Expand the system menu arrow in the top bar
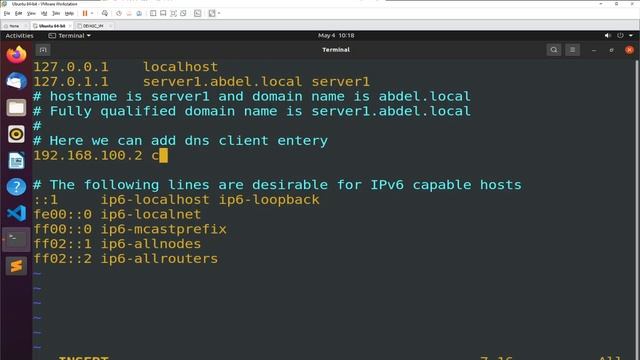The width and height of the screenshot is (640, 360). [631, 36]
